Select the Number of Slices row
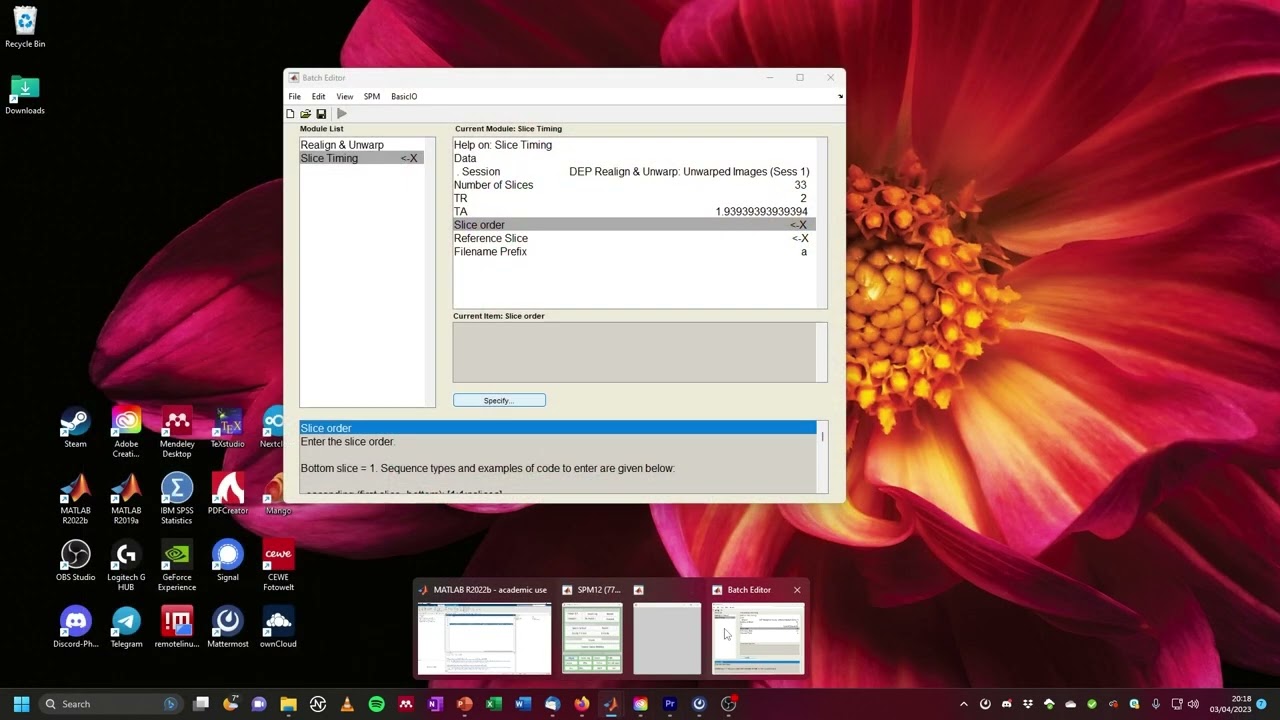The width and height of the screenshot is (1280, 720). point(633,185)
